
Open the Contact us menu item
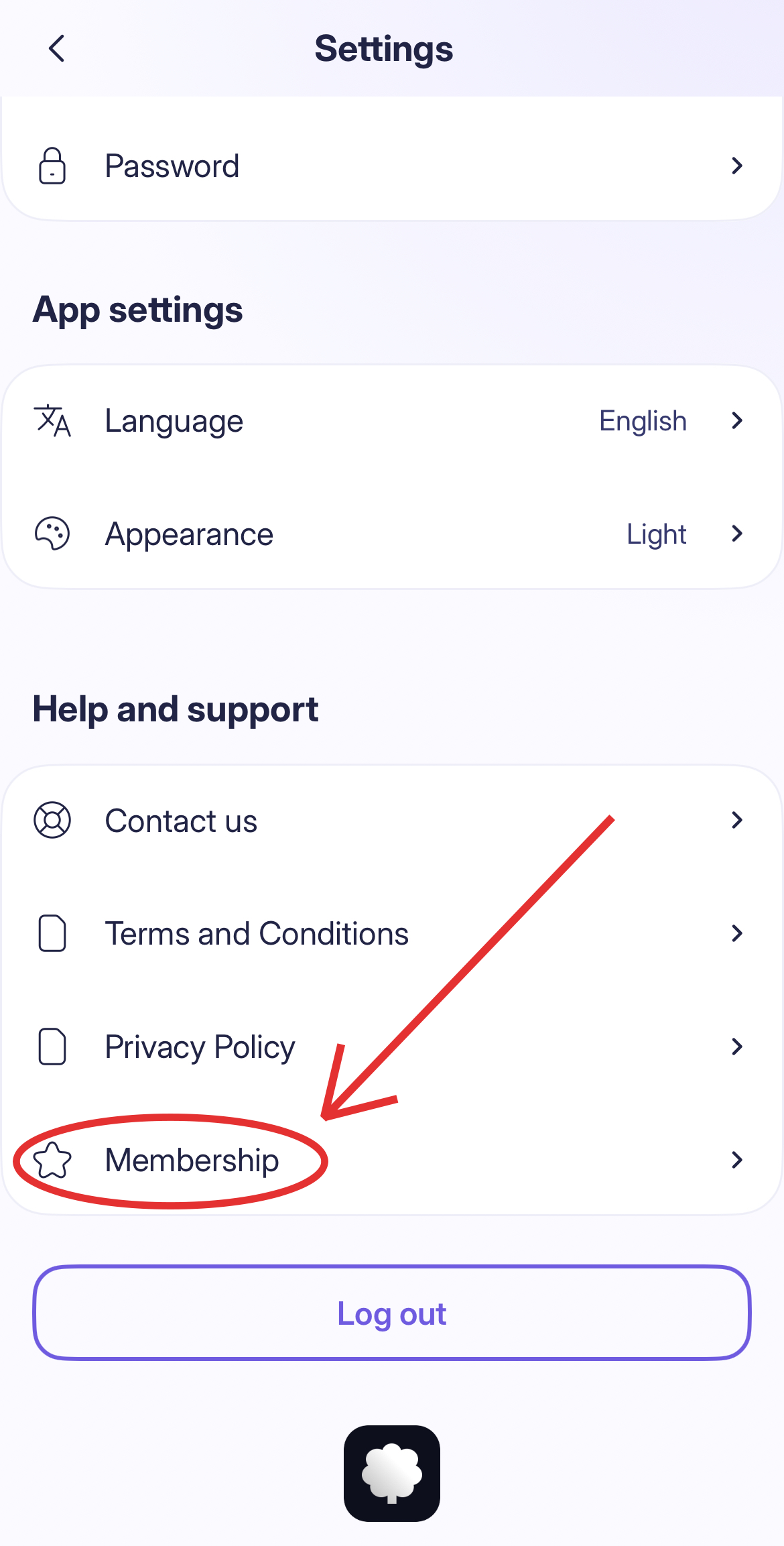pyautogui.click(x=181, y=821)
